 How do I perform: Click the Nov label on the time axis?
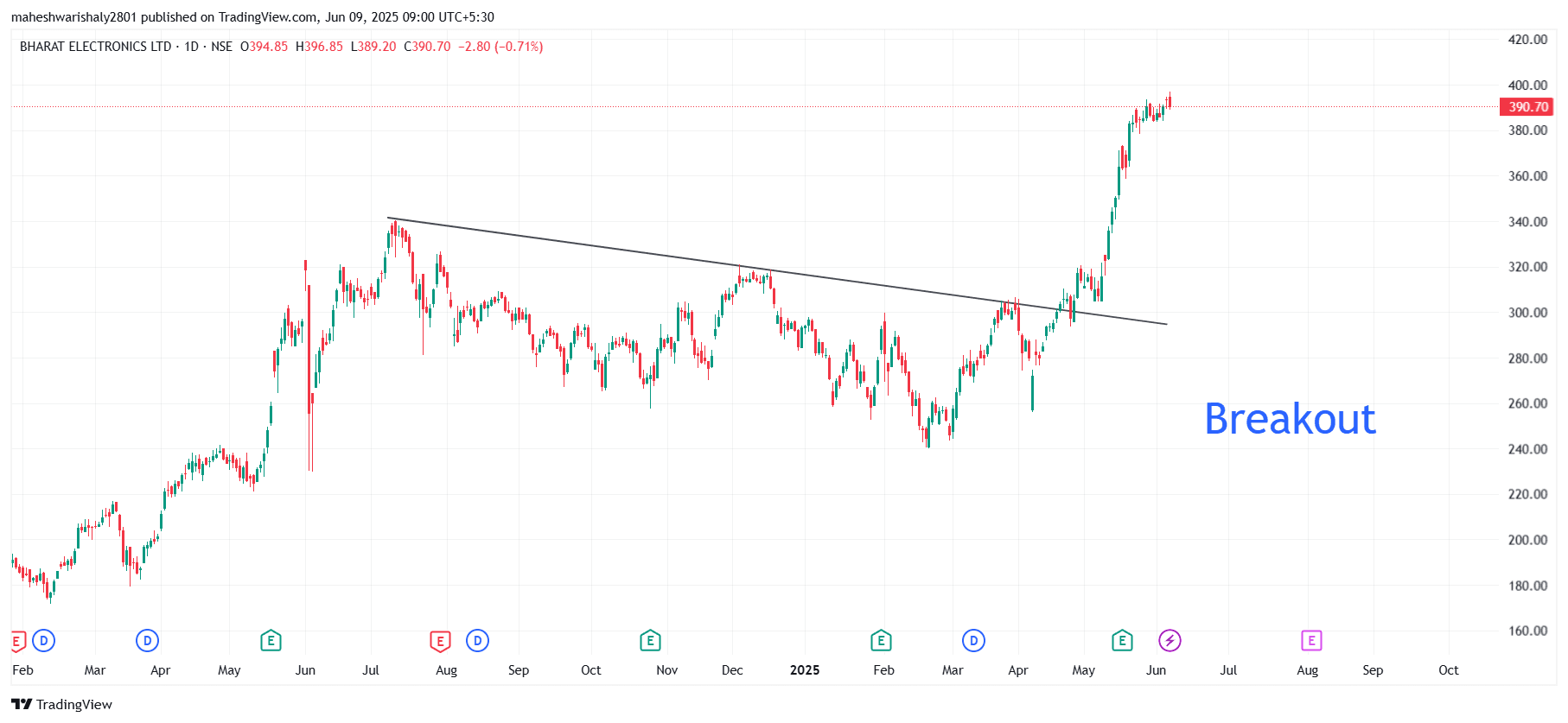[x=667, y=670]
